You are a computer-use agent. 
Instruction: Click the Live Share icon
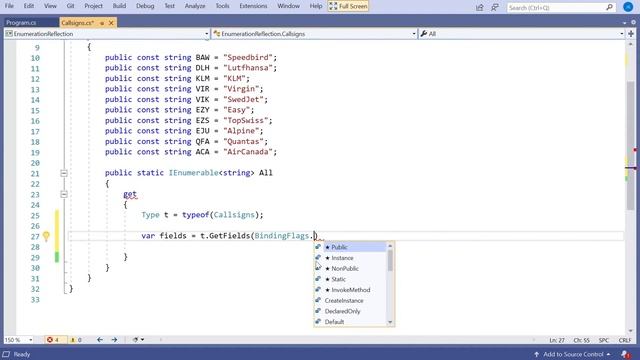click(480, 7)
